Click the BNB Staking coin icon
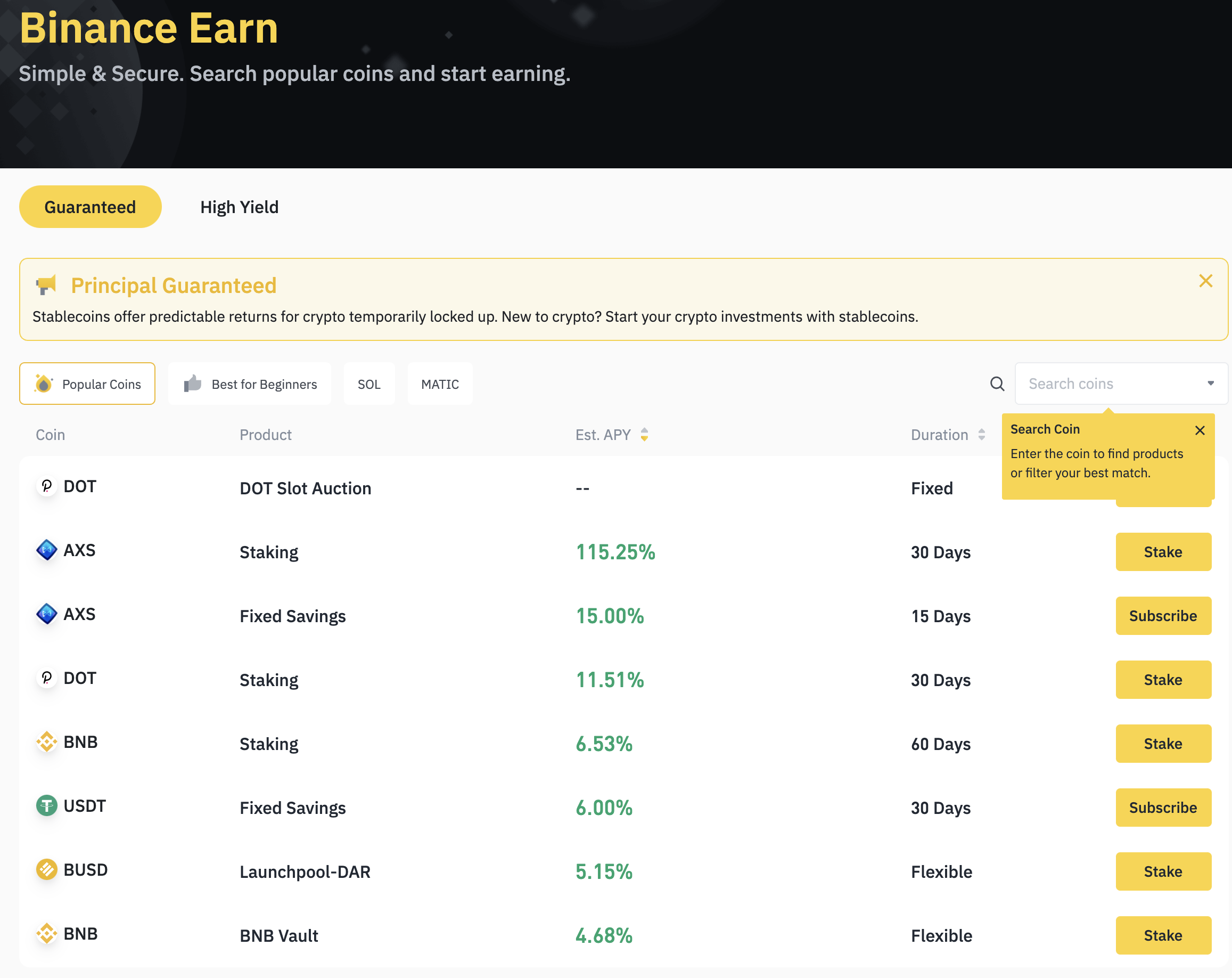 pyautogui.click(x=47, y=742)
